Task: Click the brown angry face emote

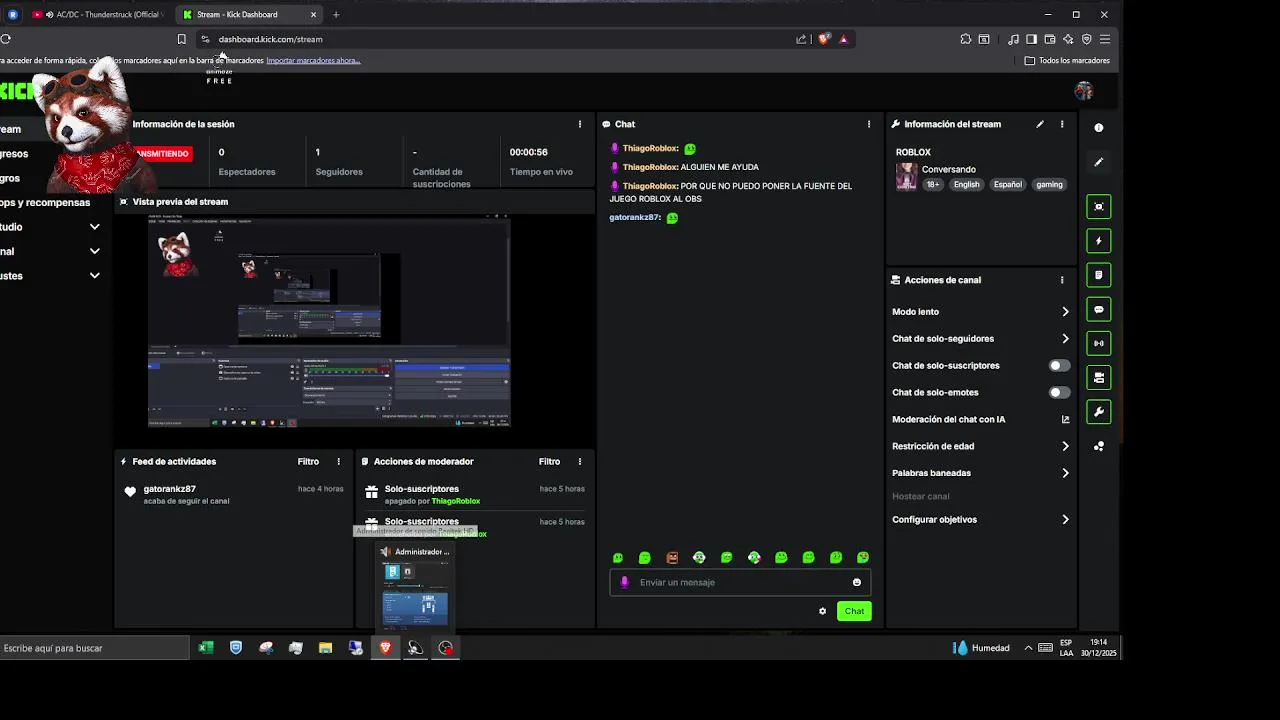Action: 672,557
